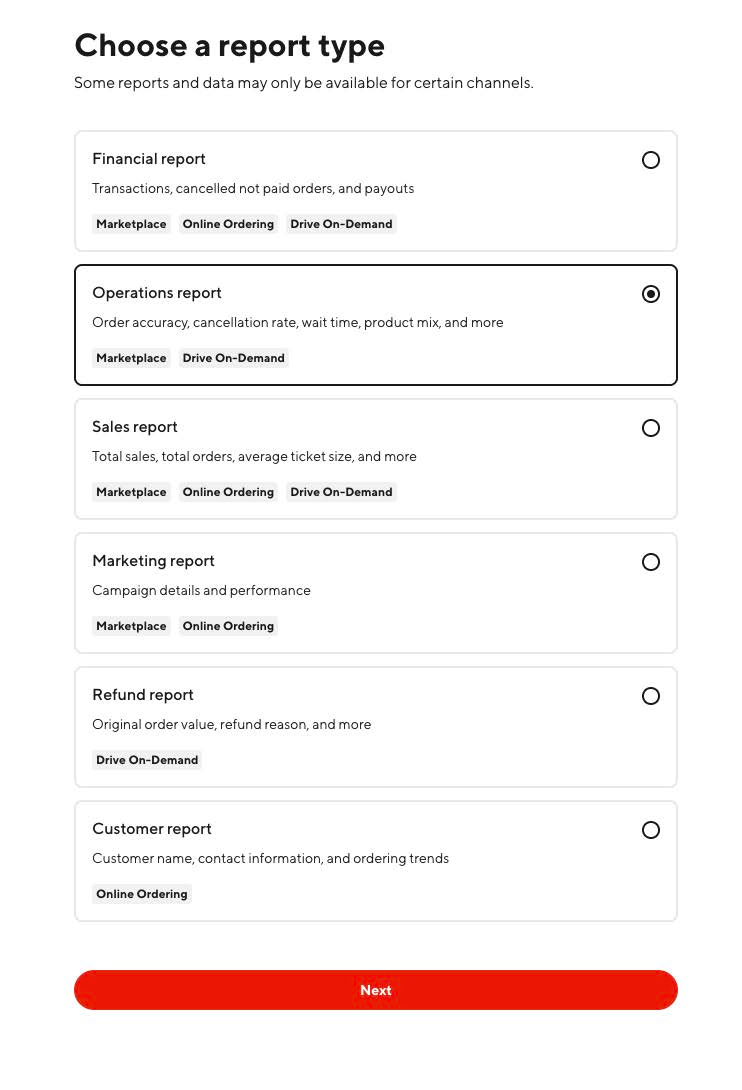Click the Refund report heading
Viewport: 742px width, 1090px height.
click(x=143, y=695)
